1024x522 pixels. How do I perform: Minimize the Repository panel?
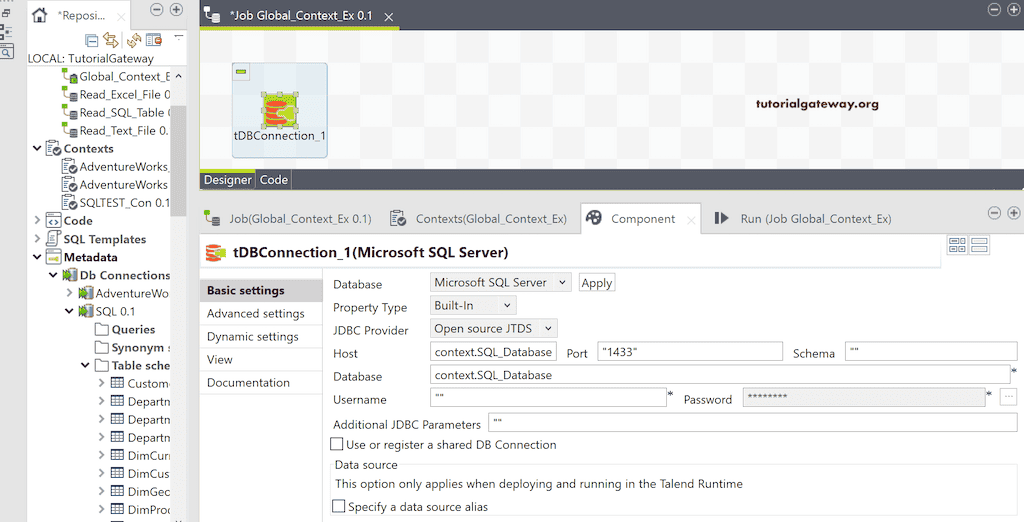pos(157,9)
